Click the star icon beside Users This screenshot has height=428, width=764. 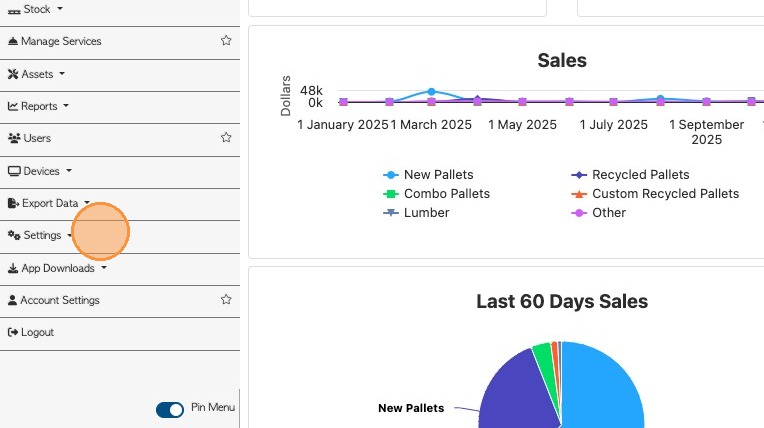click(x=226, y=138)
